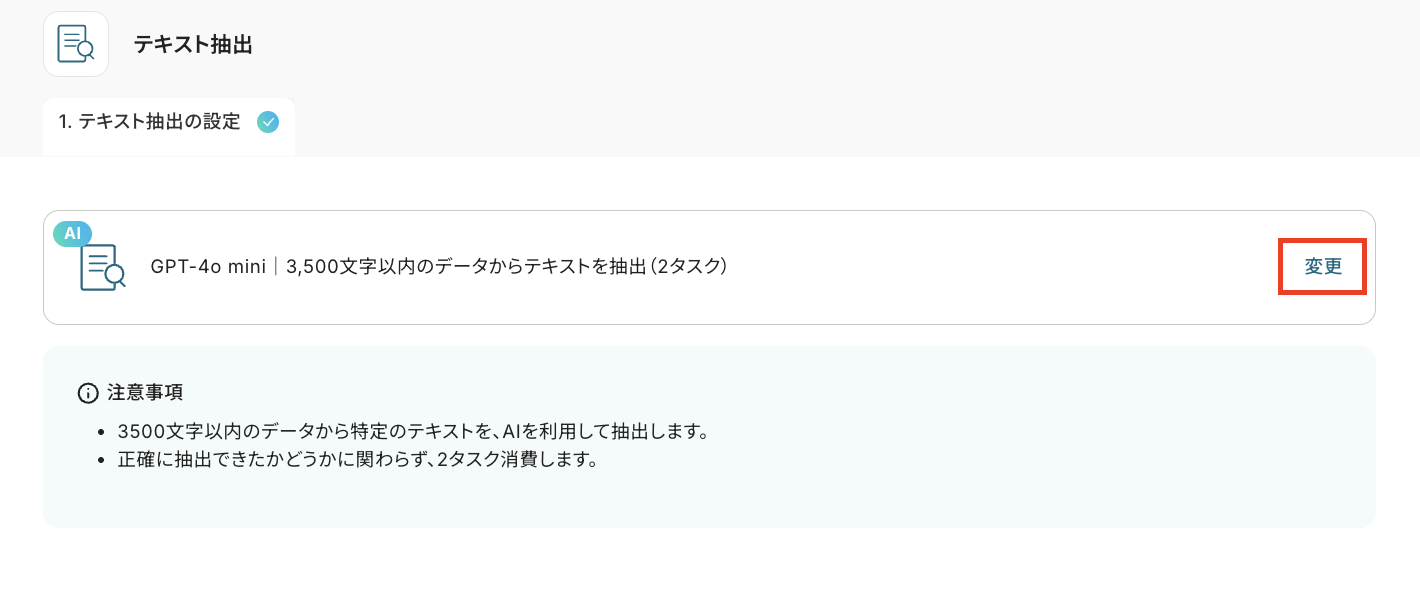Click the green checkmark on the settings tab

[268, 122]
